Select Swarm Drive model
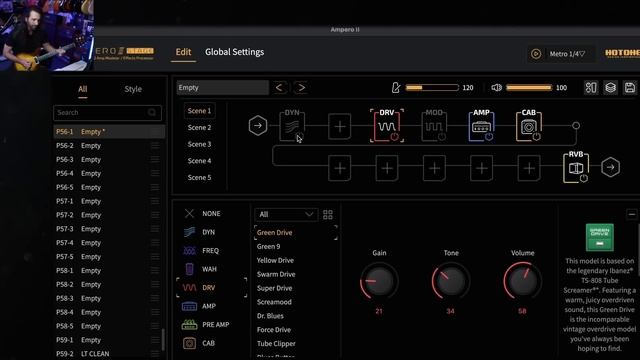The image size is (640, 360). click(x=276, y=274)
